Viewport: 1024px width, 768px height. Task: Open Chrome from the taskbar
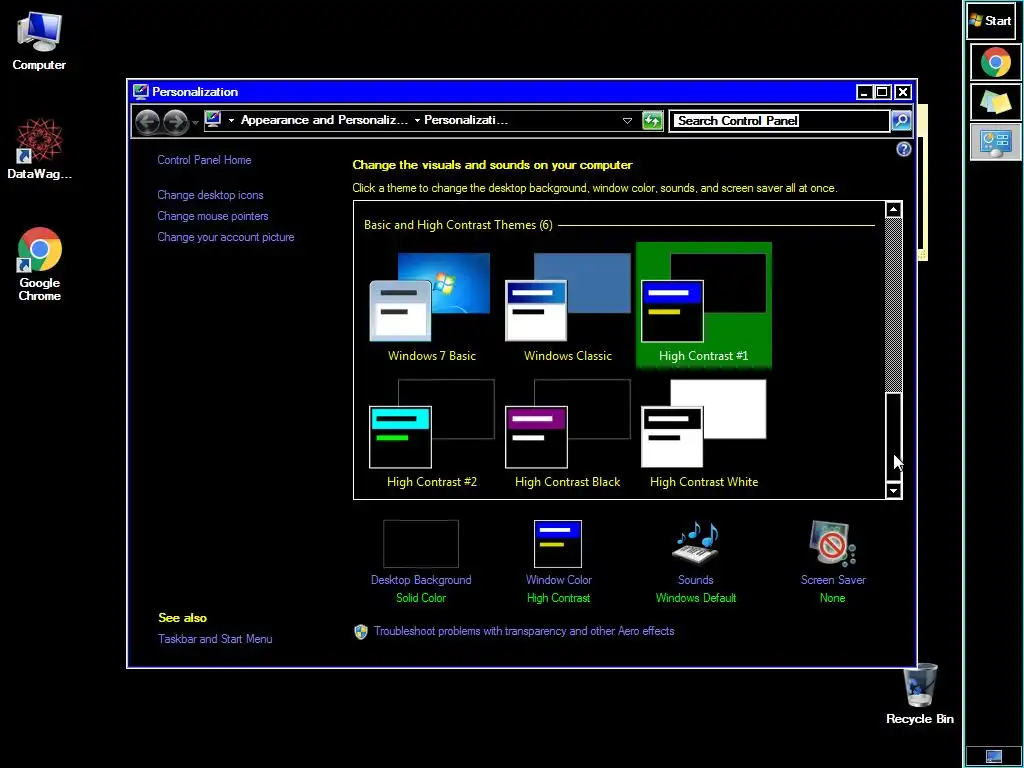click(x=995, y=62)
